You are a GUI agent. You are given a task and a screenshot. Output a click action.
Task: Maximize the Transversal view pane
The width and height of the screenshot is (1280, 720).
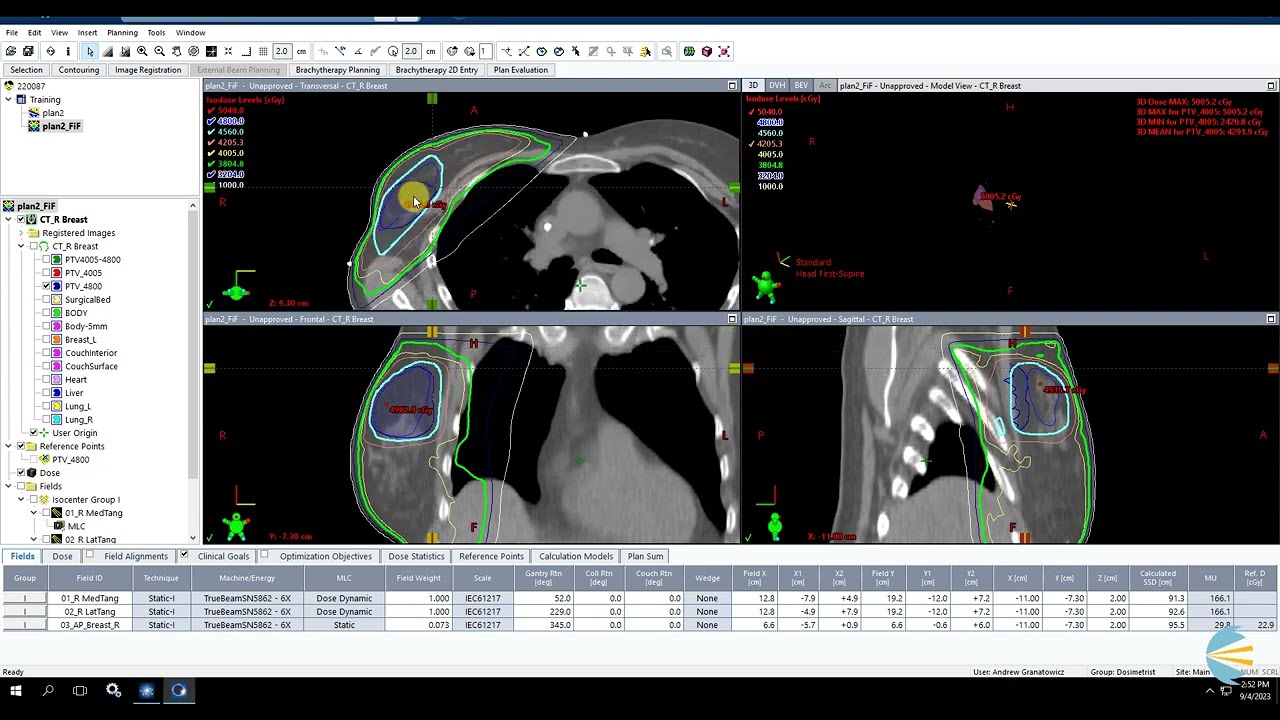tap(732, 86)
